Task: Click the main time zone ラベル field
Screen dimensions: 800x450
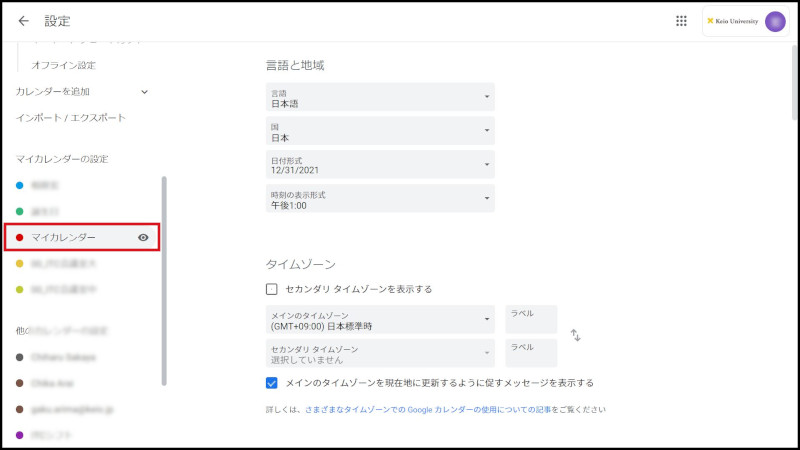Action: [x=531, y=320]
